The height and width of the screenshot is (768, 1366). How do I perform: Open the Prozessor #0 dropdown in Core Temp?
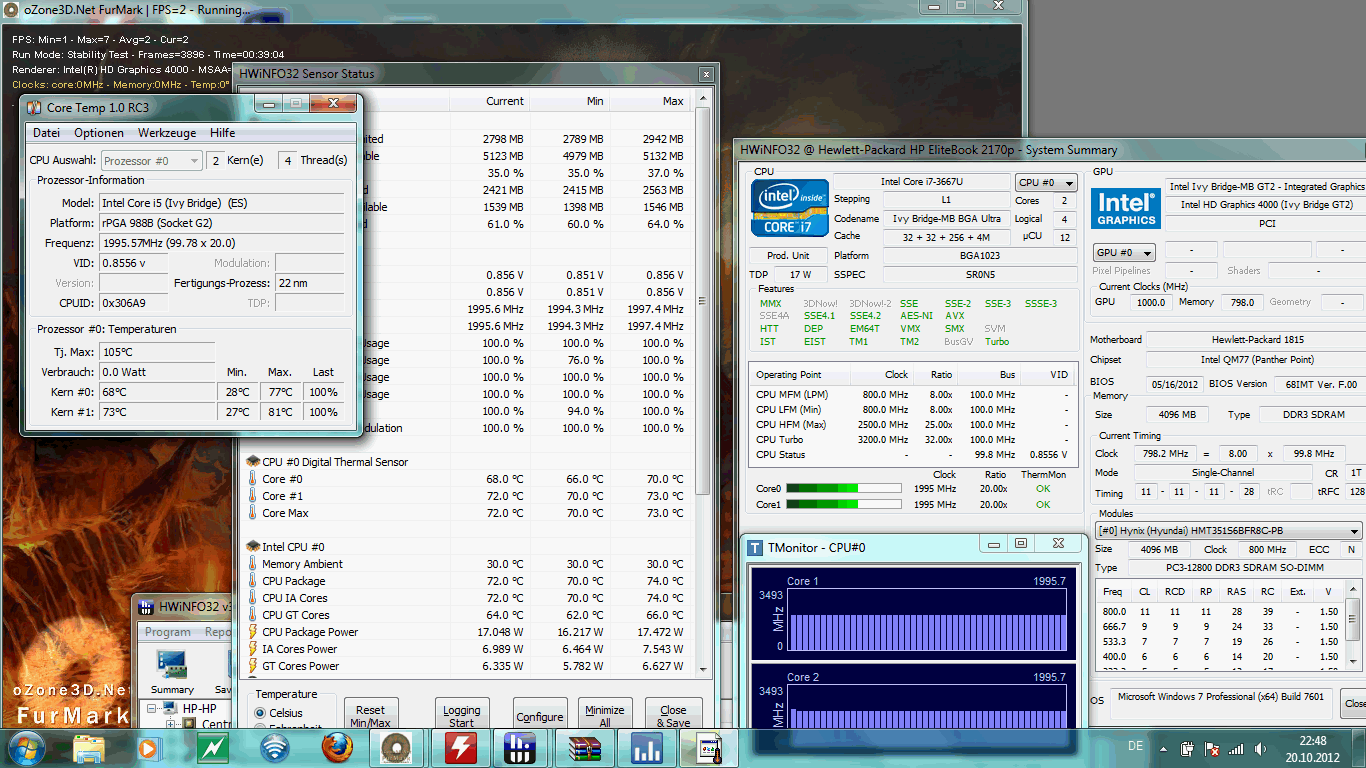click(150, 160)
